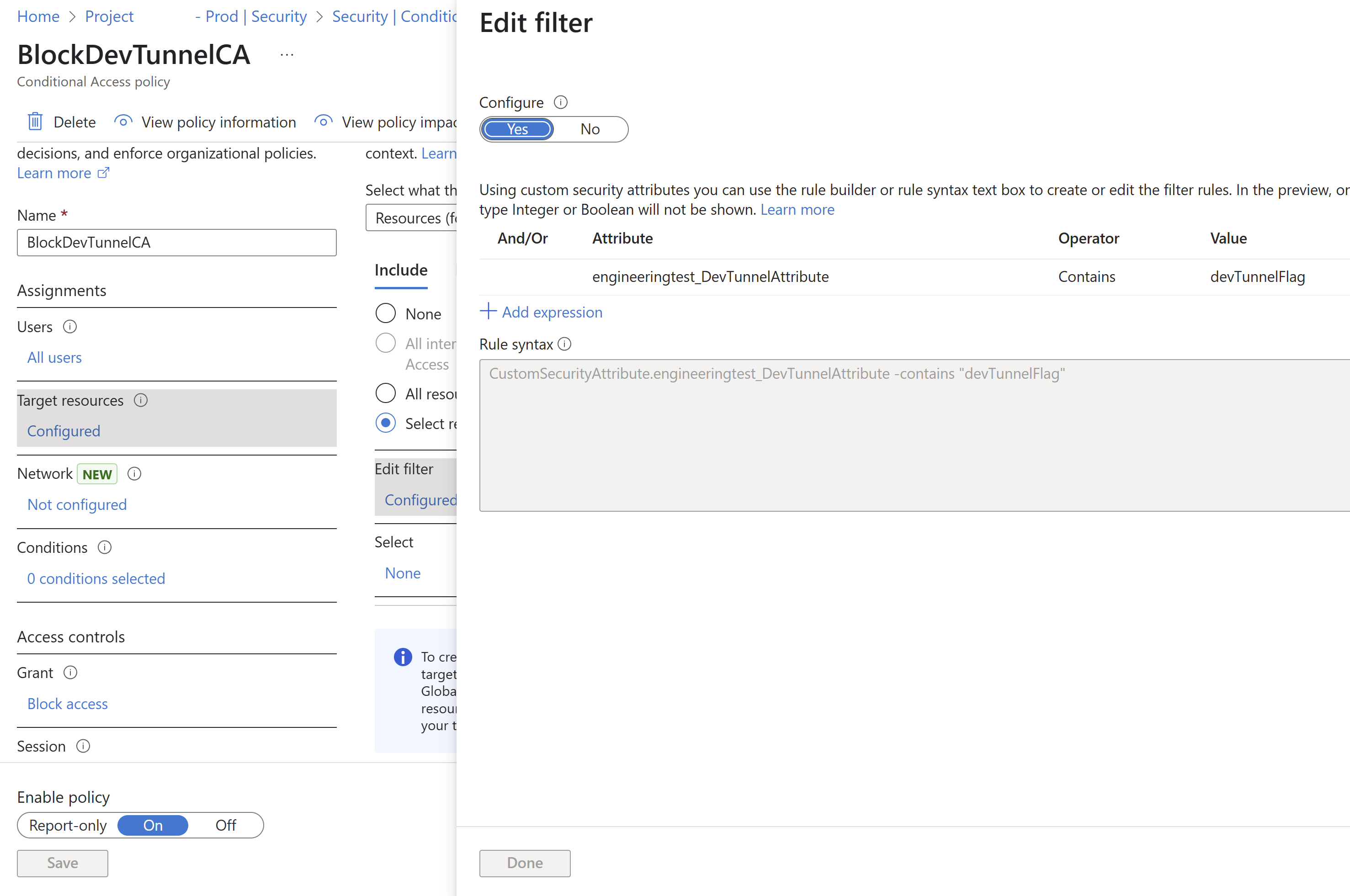Set Configure toggle to No
This screenshot has height=896, width=1350.
590,129
